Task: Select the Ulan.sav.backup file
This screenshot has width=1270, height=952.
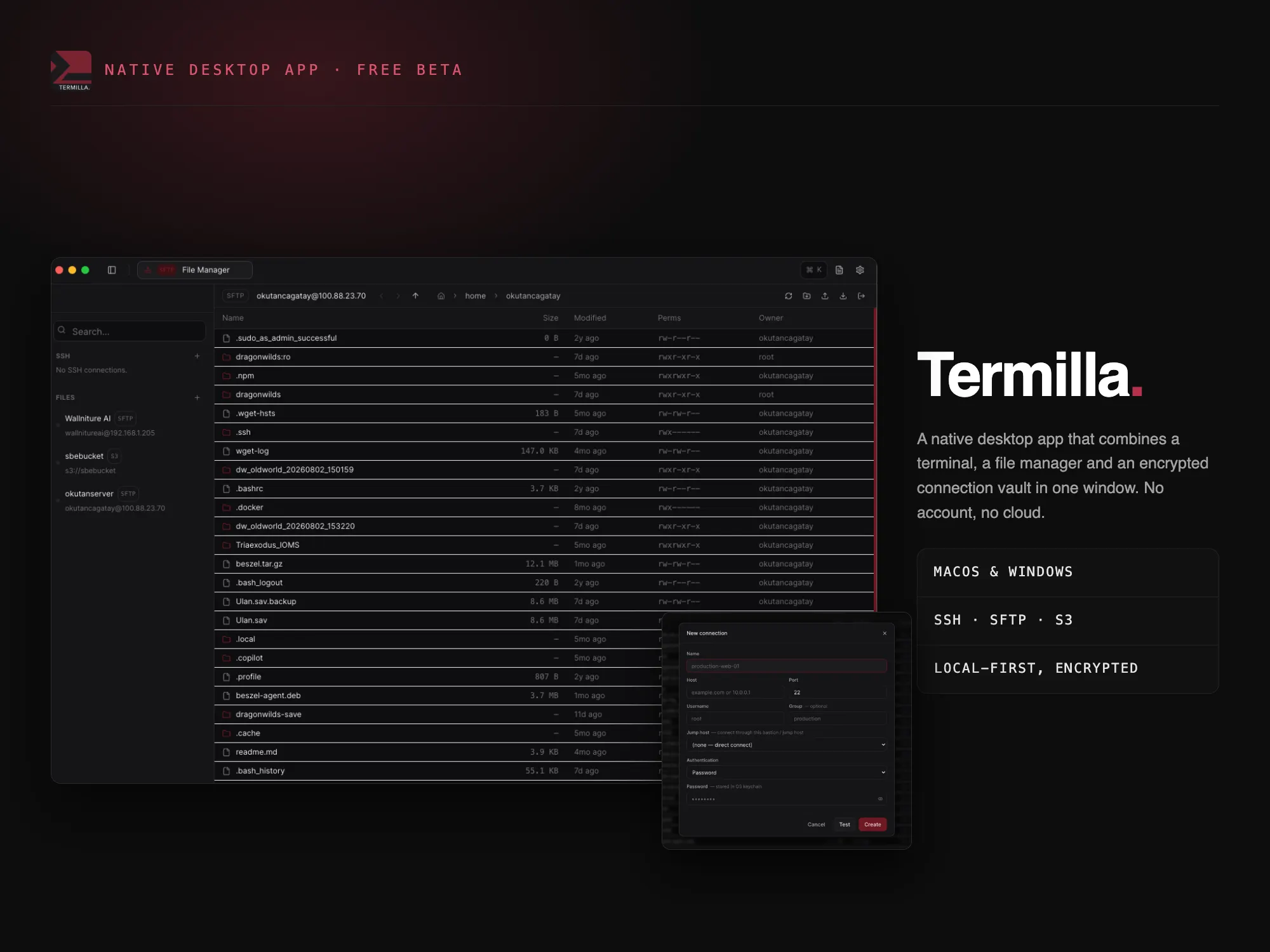Action: pyautogui.click(x=544, y=602)
